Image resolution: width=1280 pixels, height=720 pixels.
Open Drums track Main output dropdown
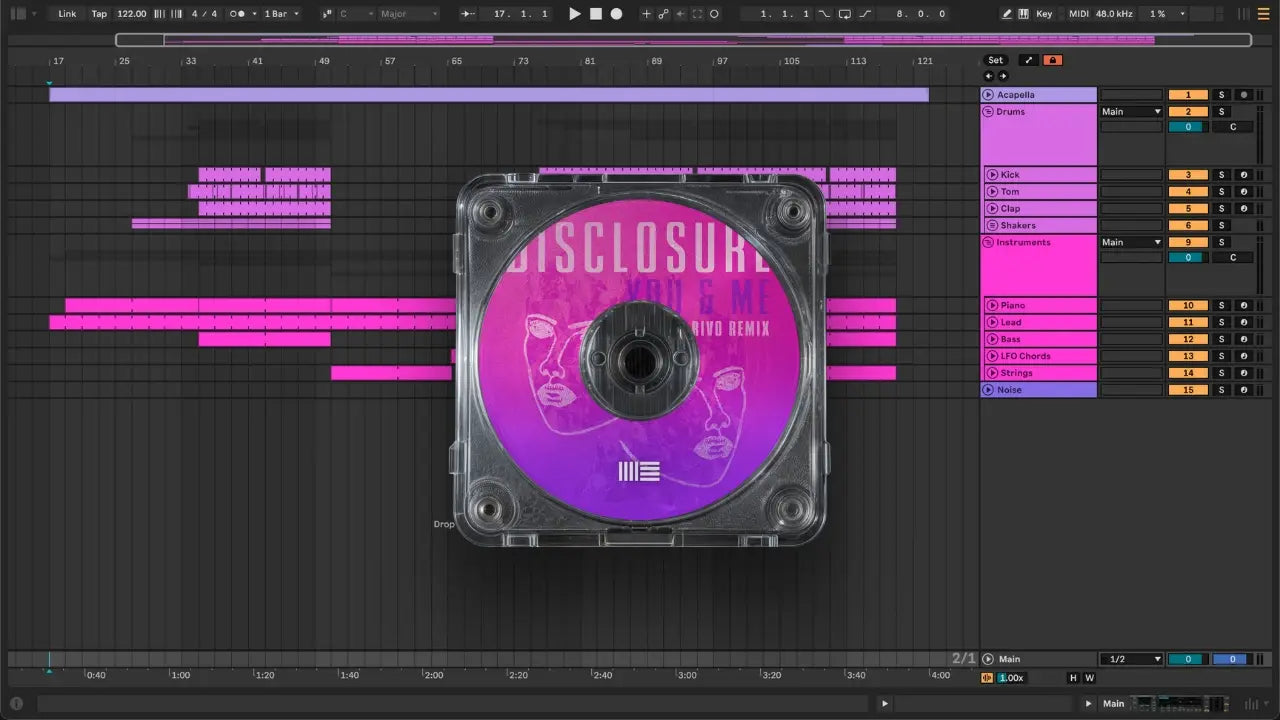click(x=1131, y=112)
